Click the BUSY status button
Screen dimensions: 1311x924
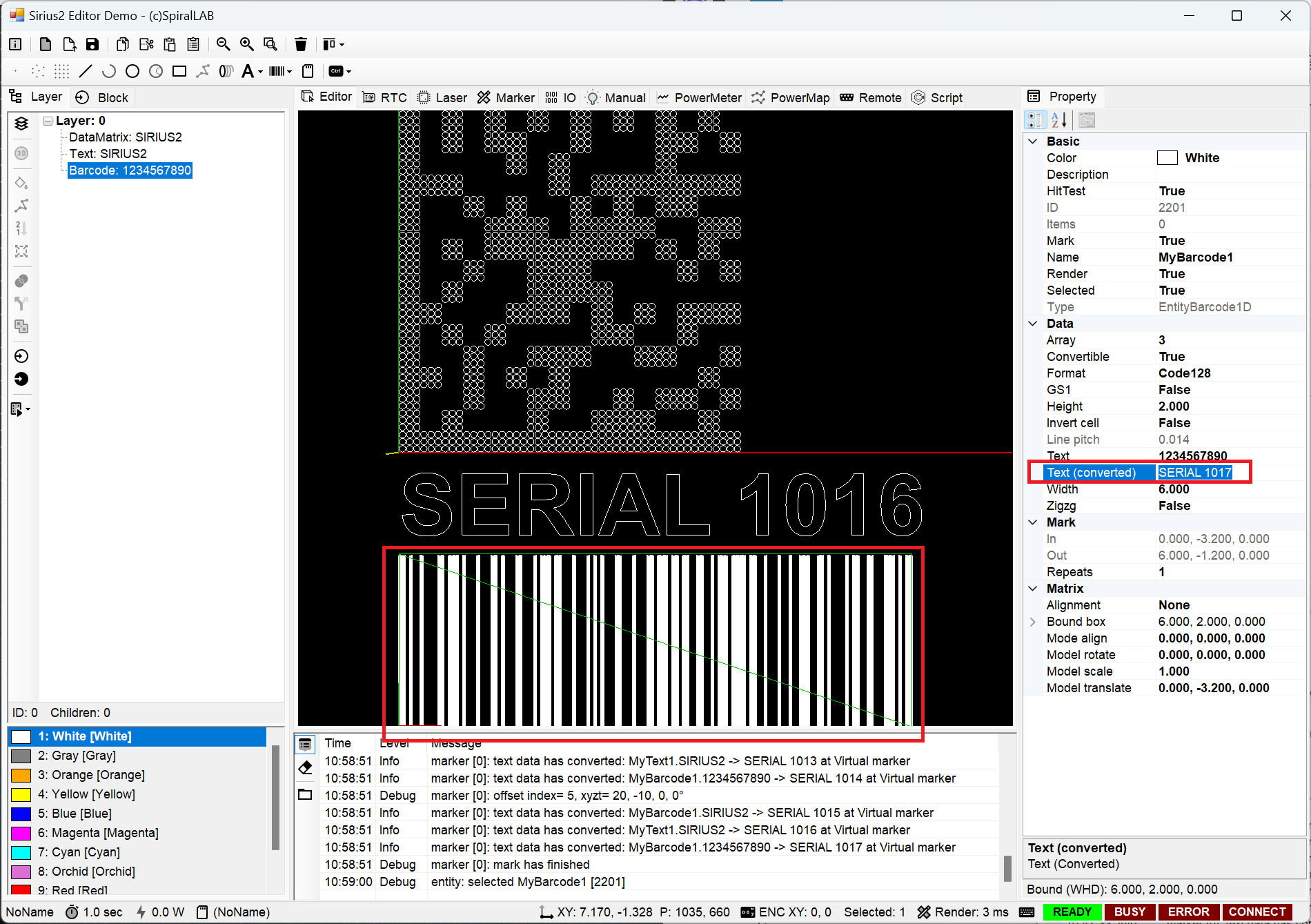1130,912
